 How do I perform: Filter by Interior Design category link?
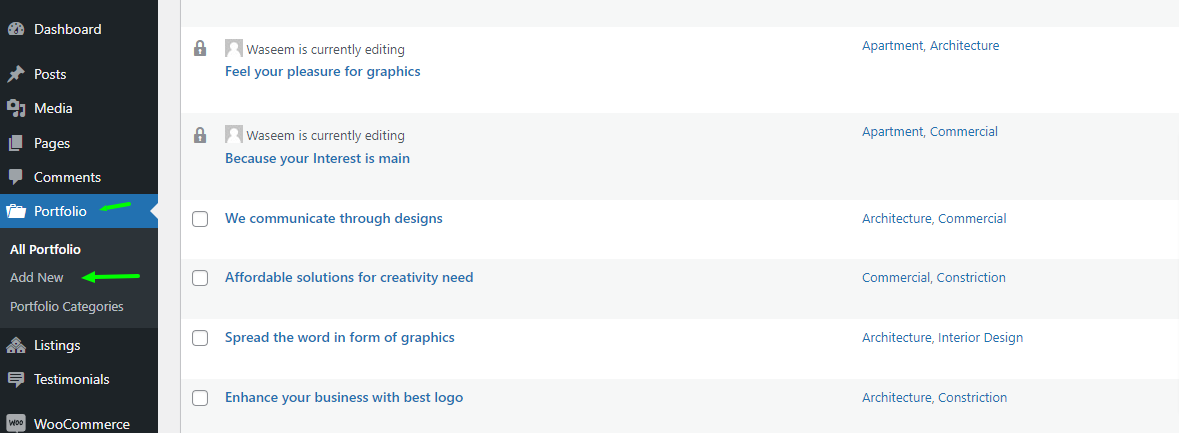point(980,337)
